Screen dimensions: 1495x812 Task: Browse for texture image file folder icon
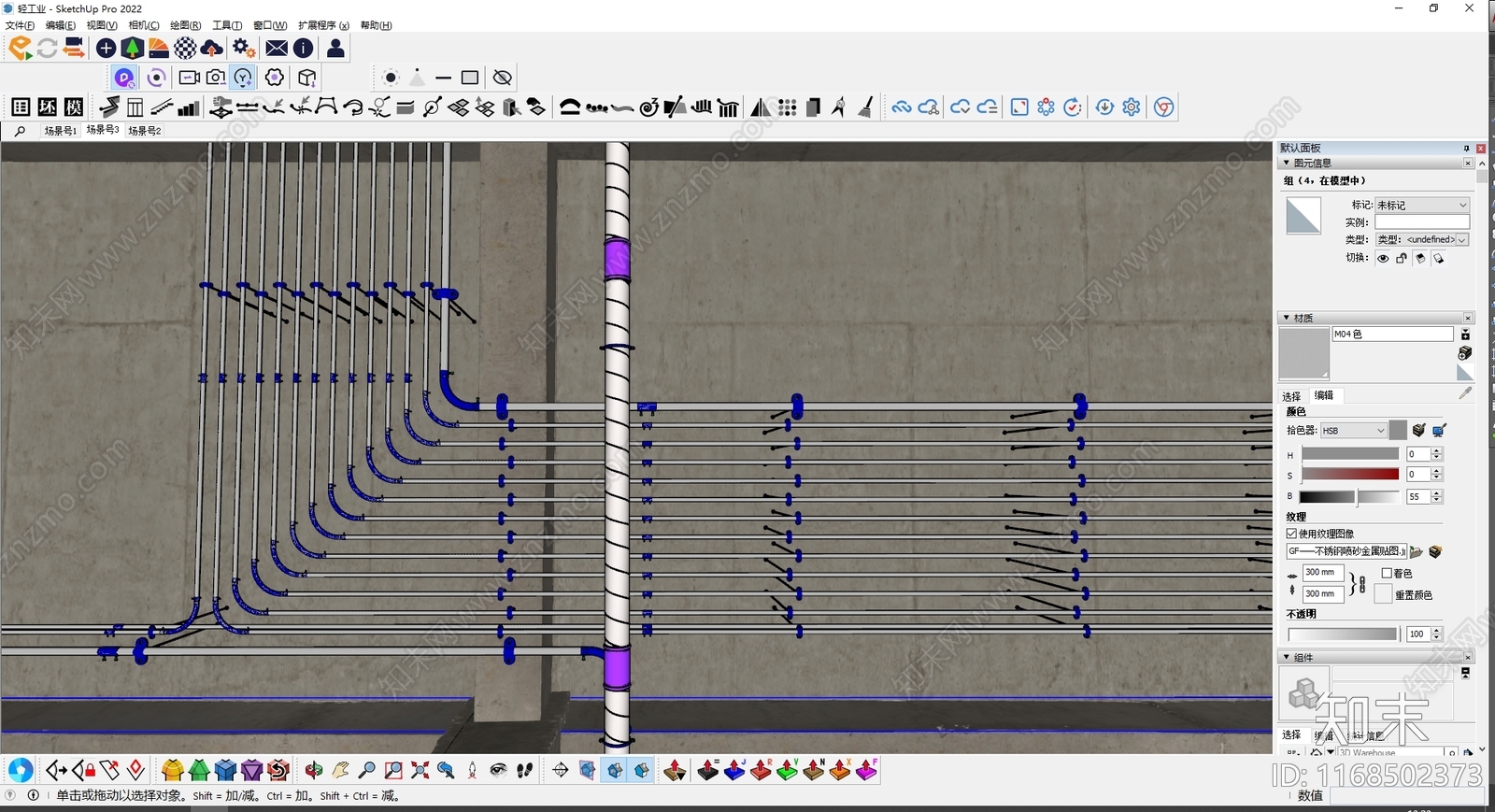pyautogui.click(x=1417, y=552)
